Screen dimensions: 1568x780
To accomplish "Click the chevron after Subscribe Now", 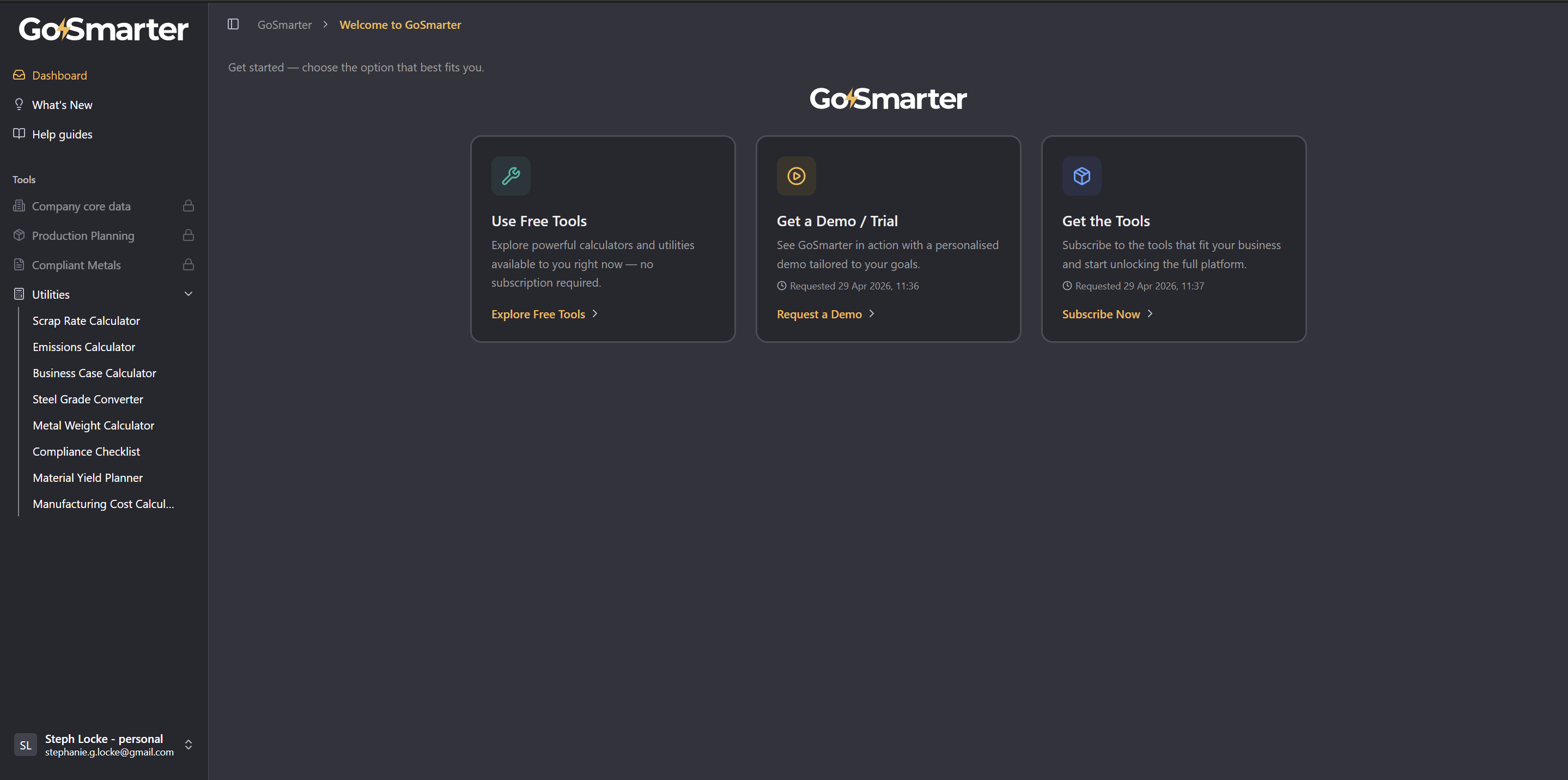I will point(1150,313).
